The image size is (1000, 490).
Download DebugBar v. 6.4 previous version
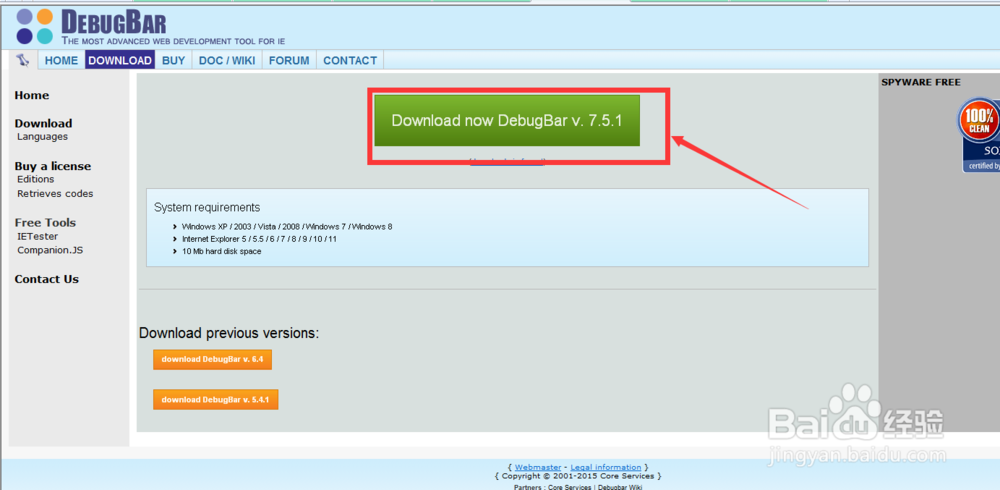(212, 359)
